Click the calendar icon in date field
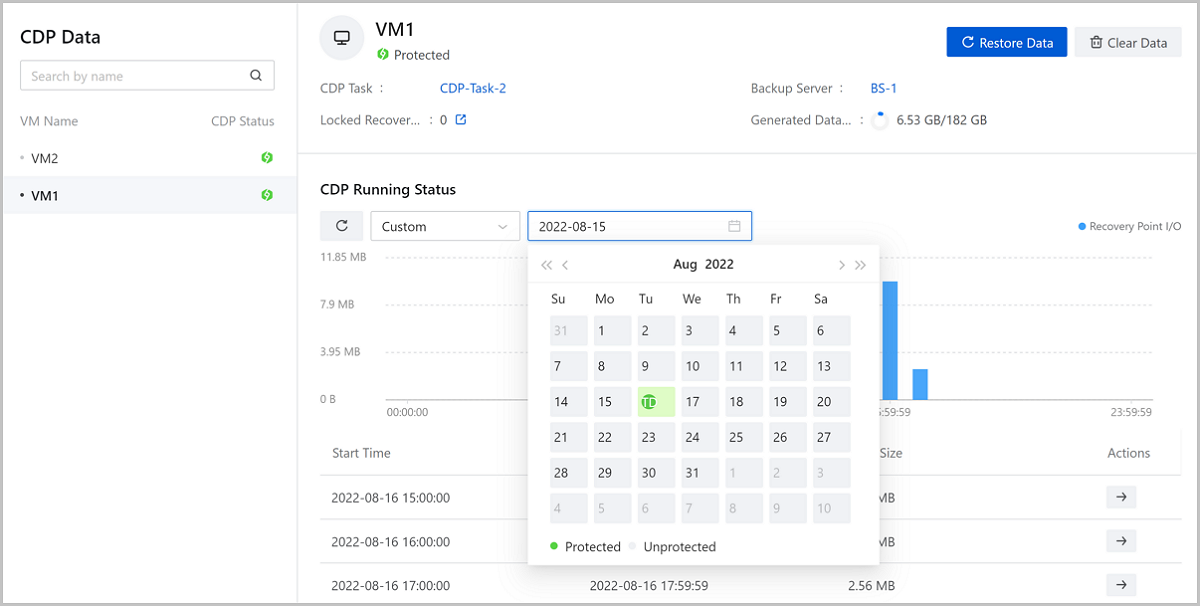The image size is (1200, 606). pyautogui.click(x=734, y=226)
